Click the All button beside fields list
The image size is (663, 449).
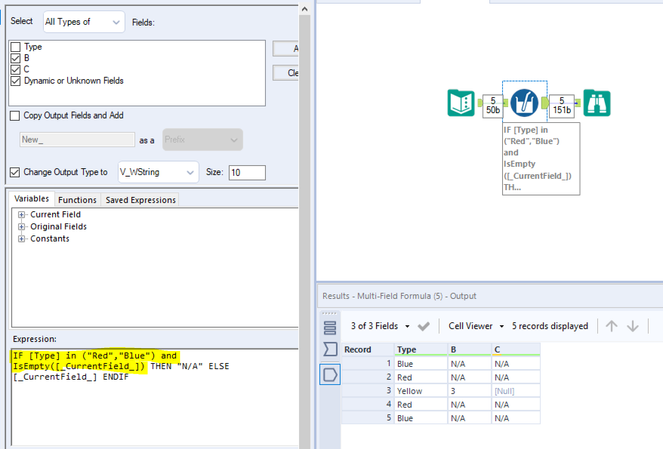pos(286,49)
